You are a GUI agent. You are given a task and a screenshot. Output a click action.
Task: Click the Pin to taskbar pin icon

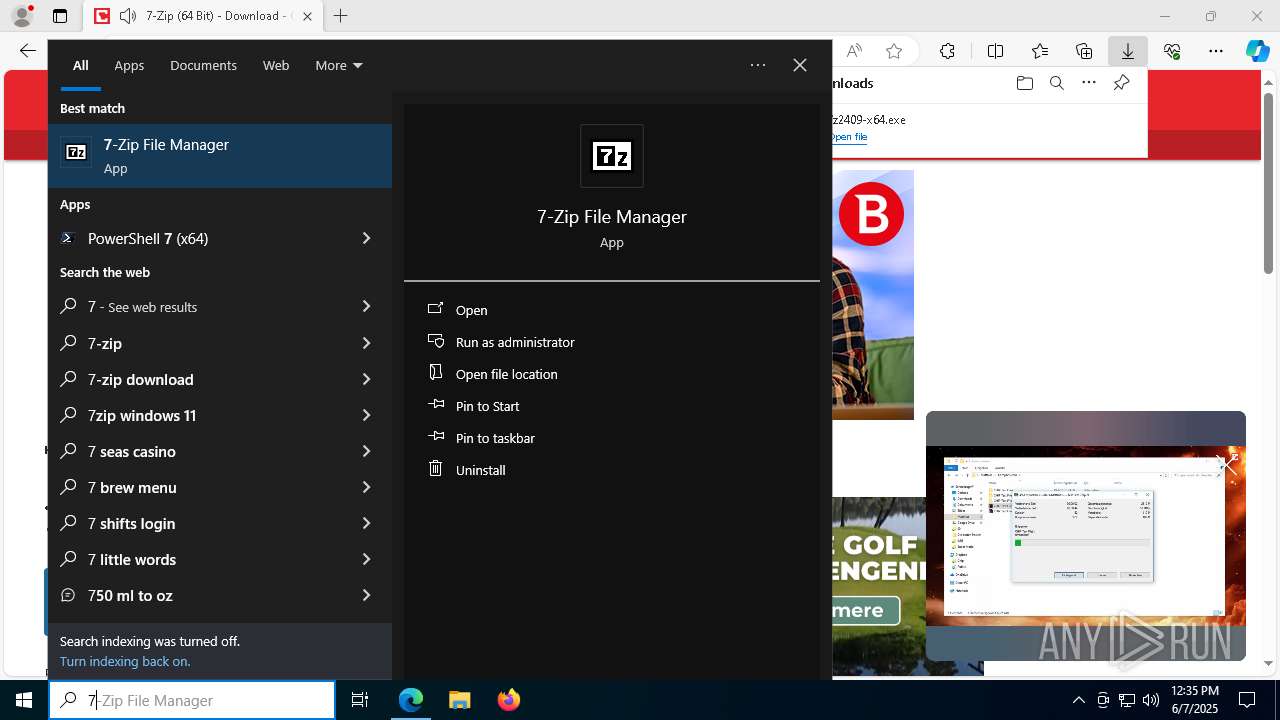[x=435, y=437]
